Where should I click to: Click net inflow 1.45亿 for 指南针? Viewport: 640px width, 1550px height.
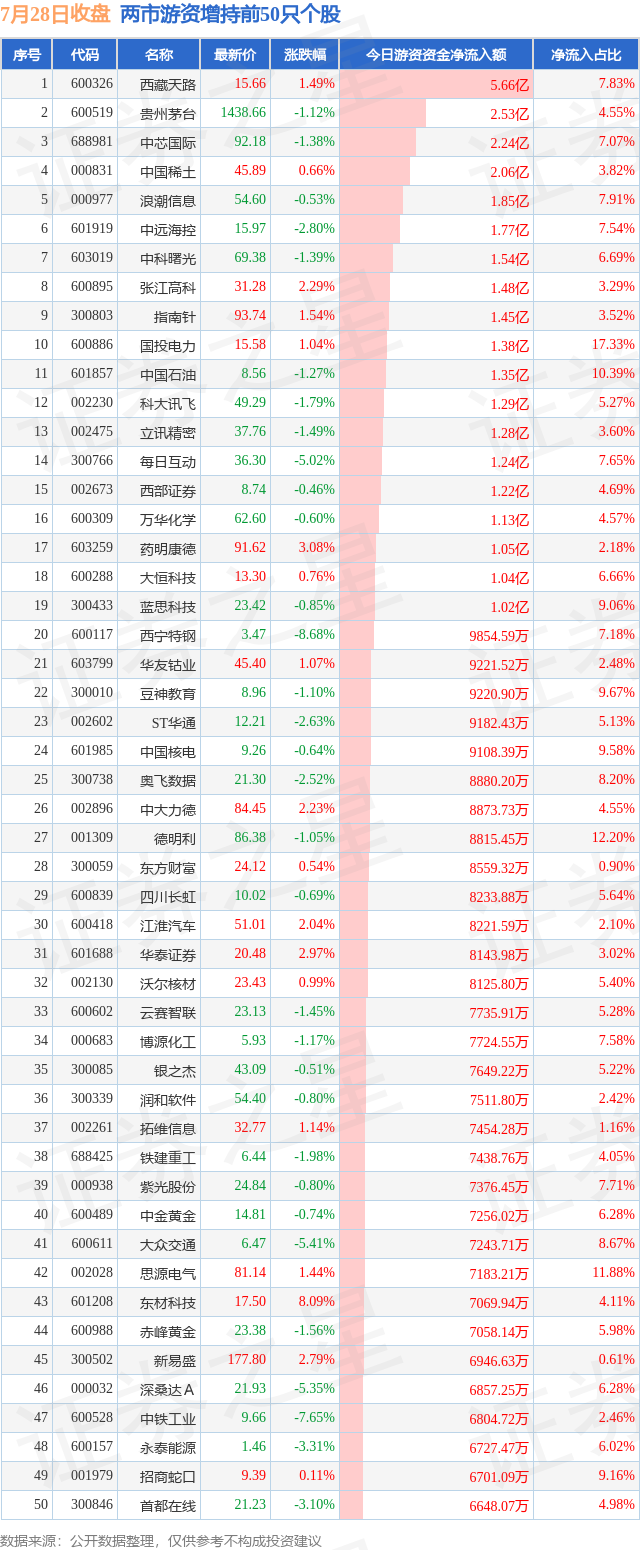[x=510, y=317]
